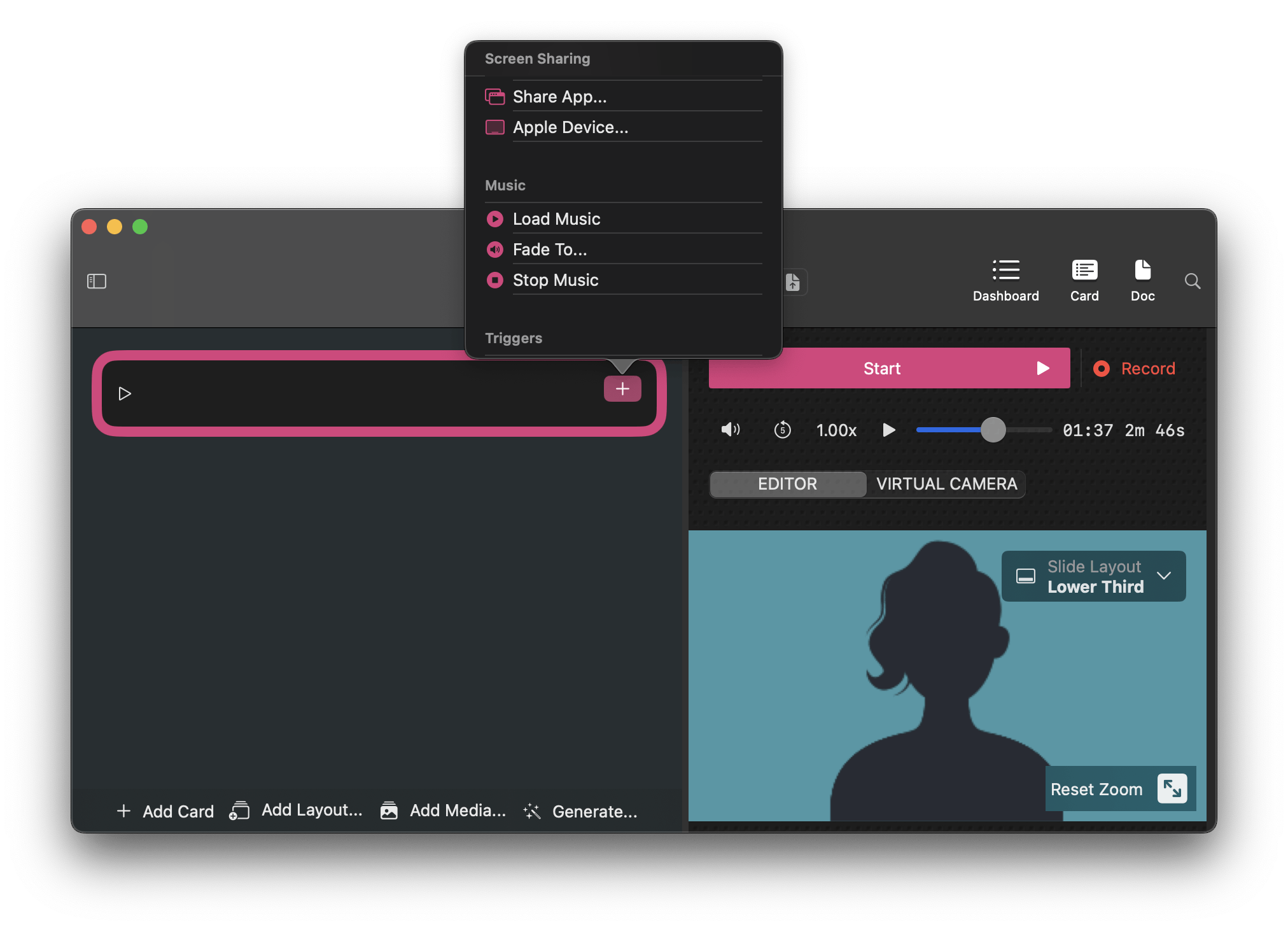Click the Dashboard list icon
The image size is (1288, 927).
[x=1005, y=271]
